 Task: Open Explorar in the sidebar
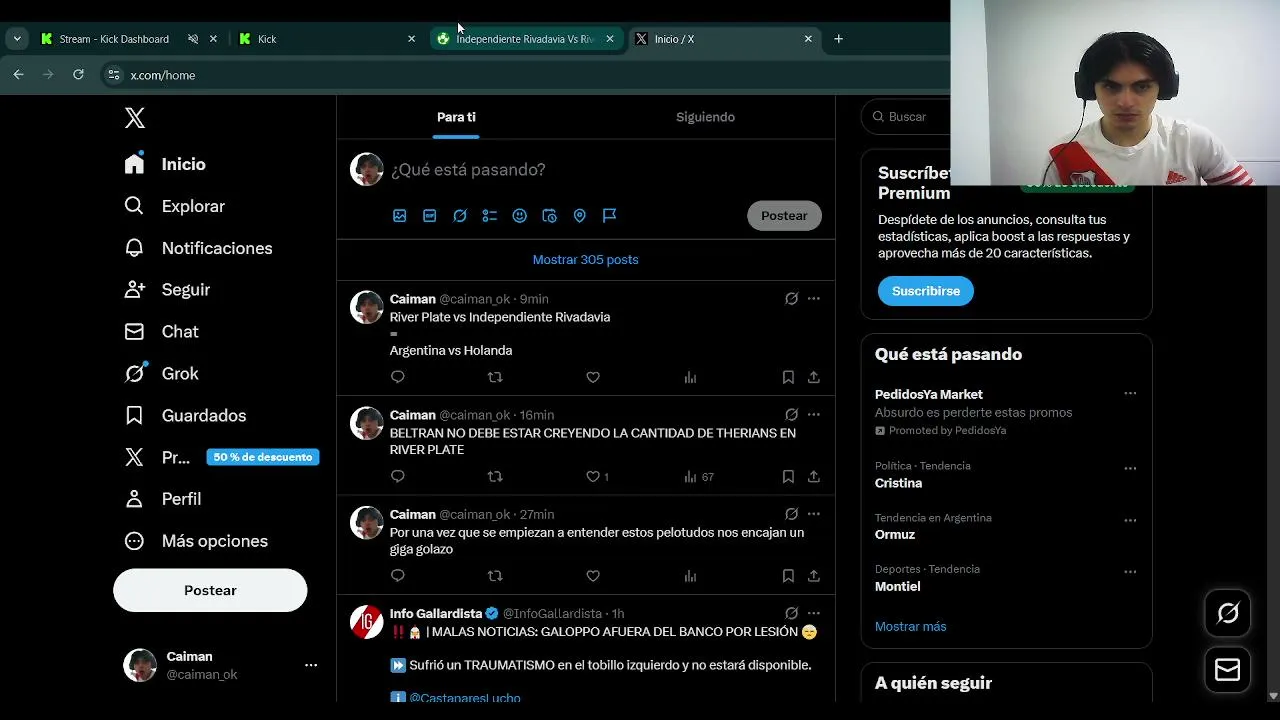pyautogui.click(x=174, y=206)
